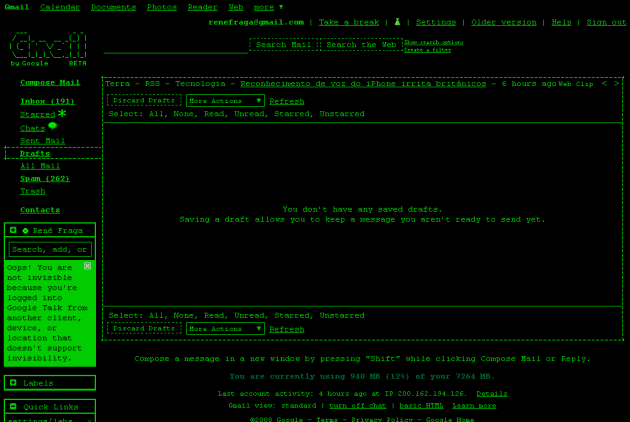Show next web clip arrow

(616, 84)
